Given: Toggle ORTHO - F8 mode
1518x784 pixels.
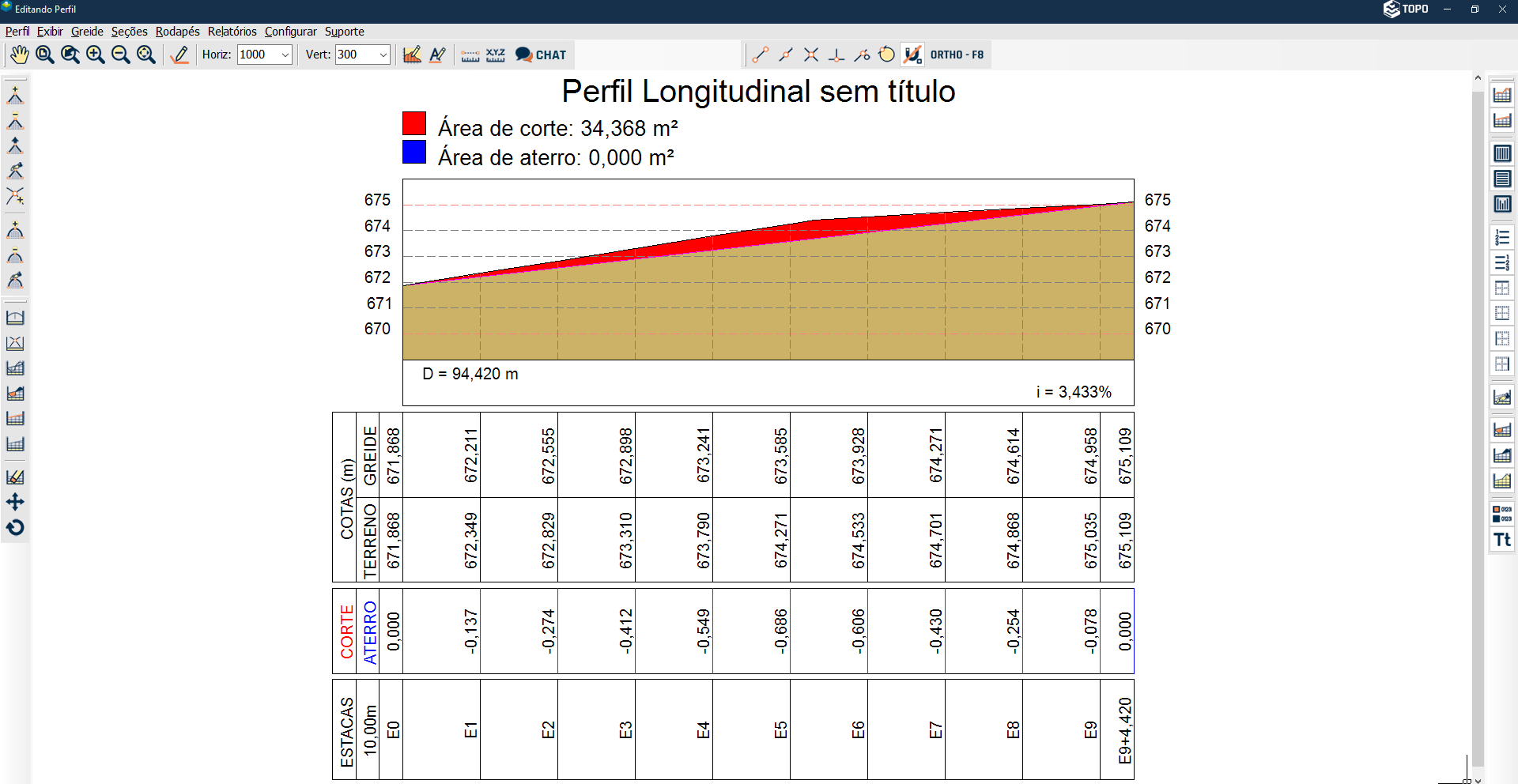Looking at the screenshot, I should (957, 55).
